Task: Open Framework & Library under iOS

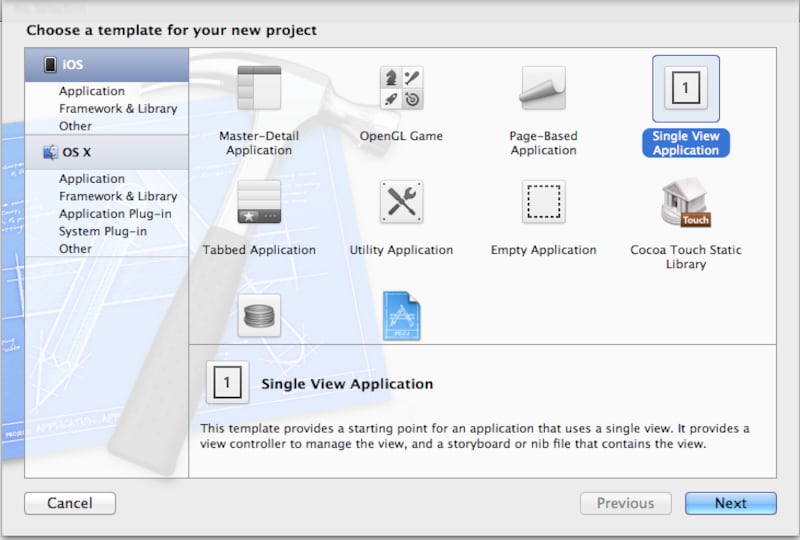Action: click(x=118, y=108)
